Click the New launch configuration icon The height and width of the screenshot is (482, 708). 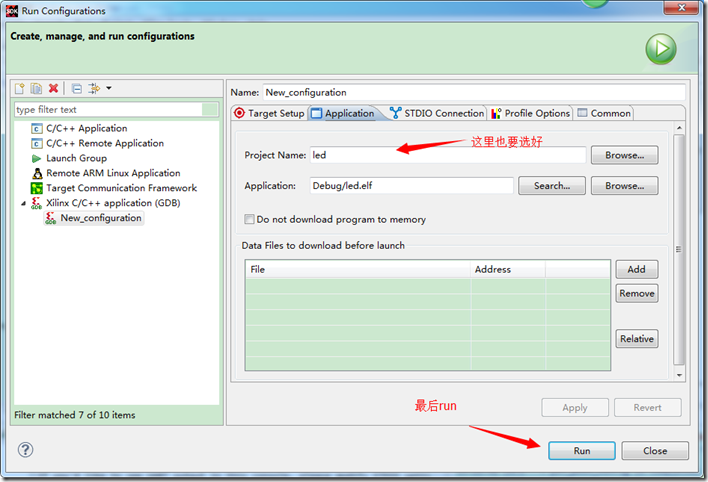pos(19,89)
